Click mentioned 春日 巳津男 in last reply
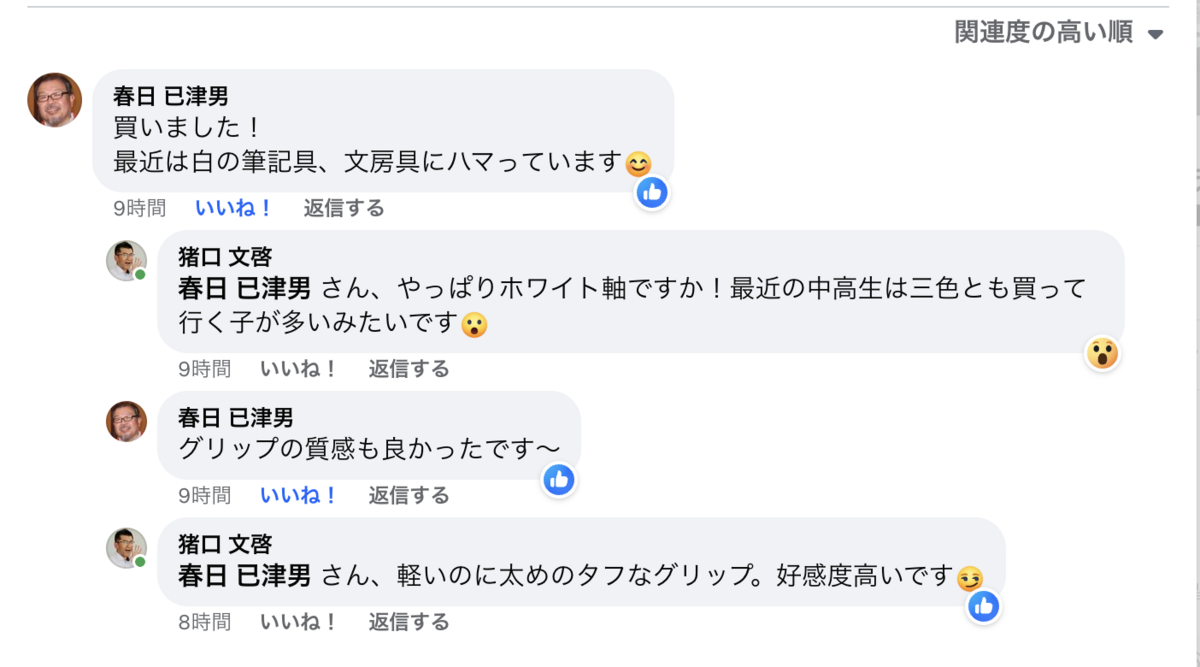 [x=244, y=576]
